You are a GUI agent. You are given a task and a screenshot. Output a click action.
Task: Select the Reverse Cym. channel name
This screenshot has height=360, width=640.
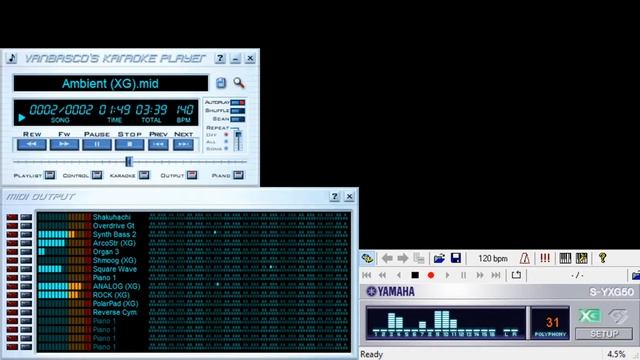[115, 312]
